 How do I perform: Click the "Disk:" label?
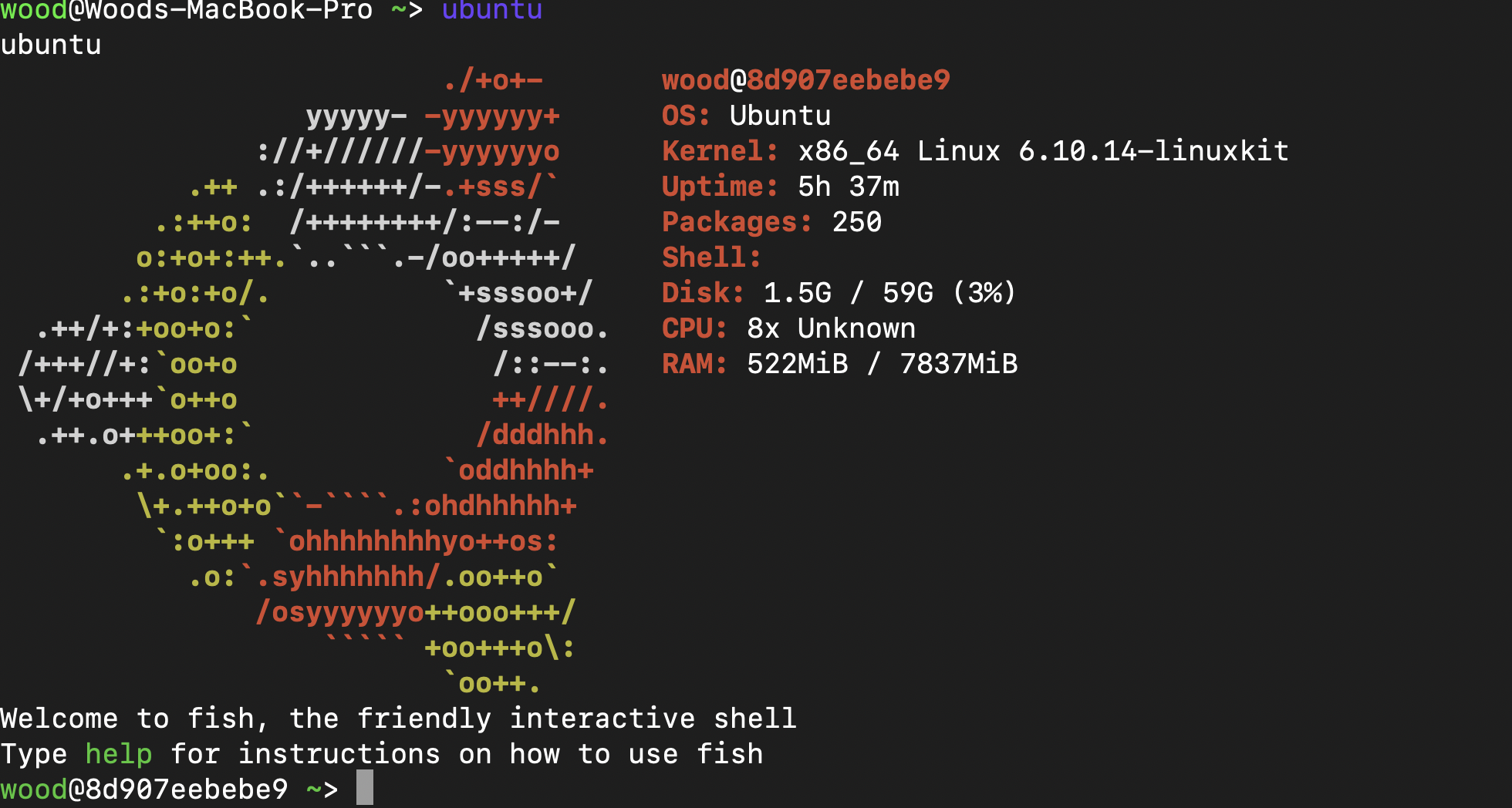click(702, 293)
